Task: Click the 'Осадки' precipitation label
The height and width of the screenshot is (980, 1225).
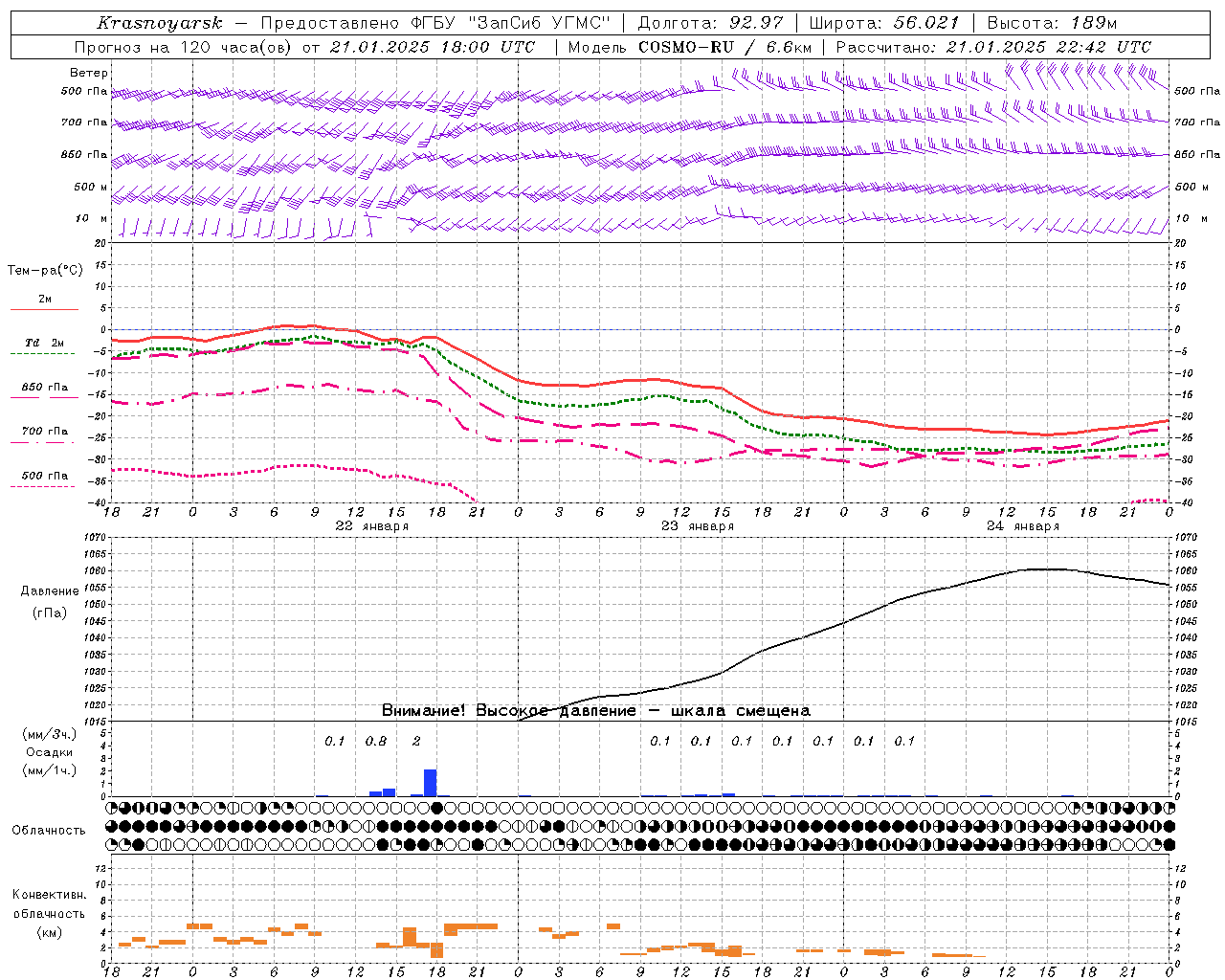Action: coord(47,752)
